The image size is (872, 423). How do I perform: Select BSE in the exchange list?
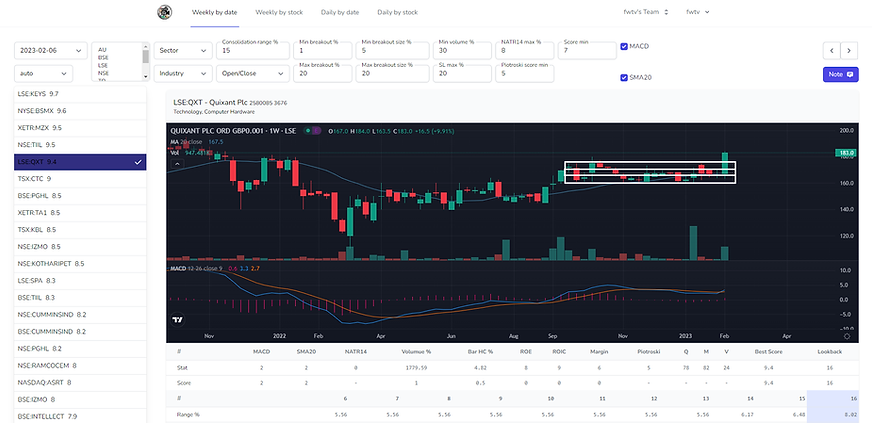pos(103,57)
